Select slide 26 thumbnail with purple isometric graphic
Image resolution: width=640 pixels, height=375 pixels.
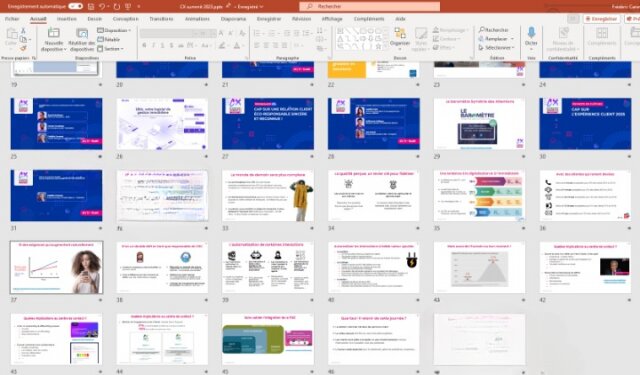162,124
